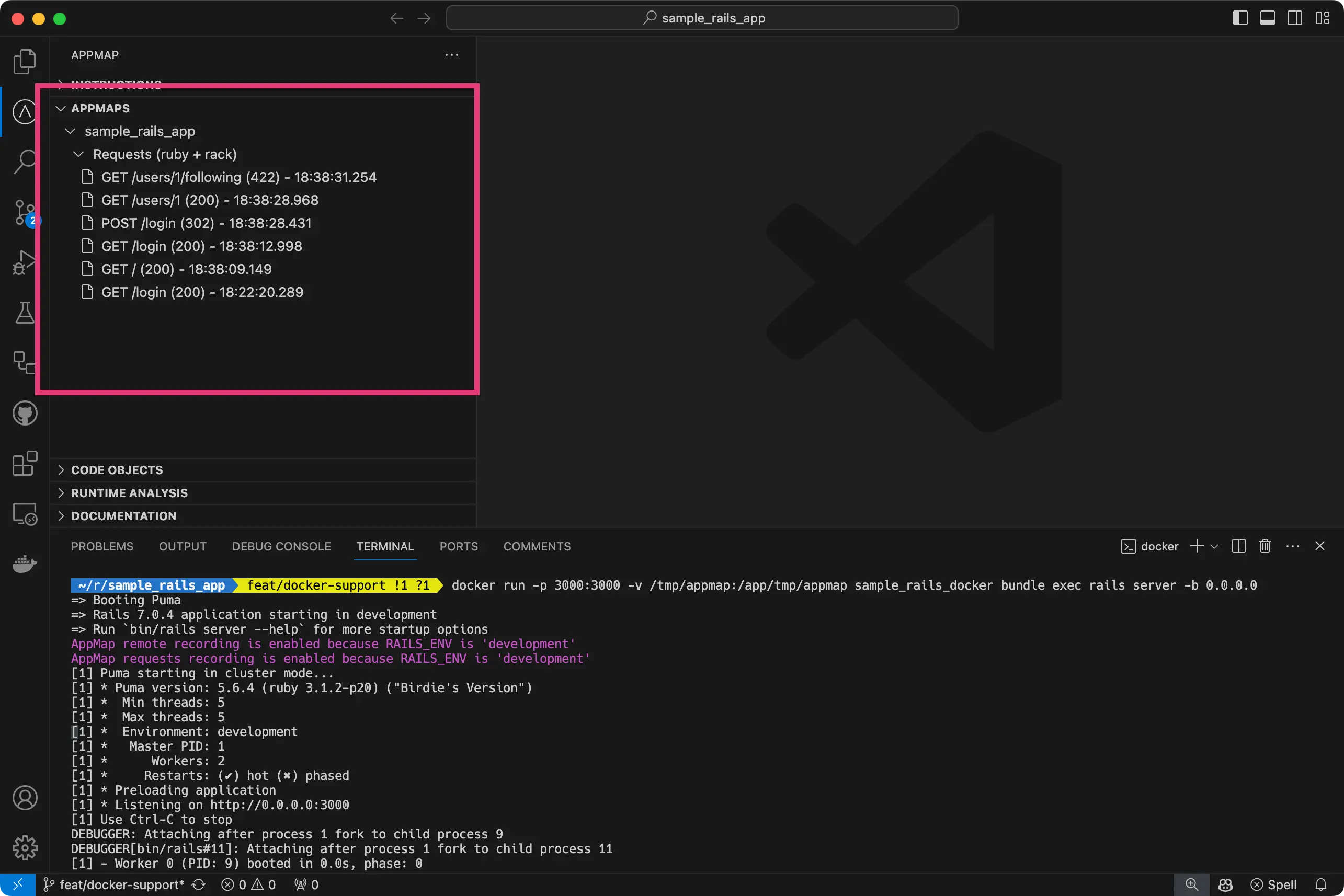
Task: Split the terminal pane
Action: tap(1238, 546)
